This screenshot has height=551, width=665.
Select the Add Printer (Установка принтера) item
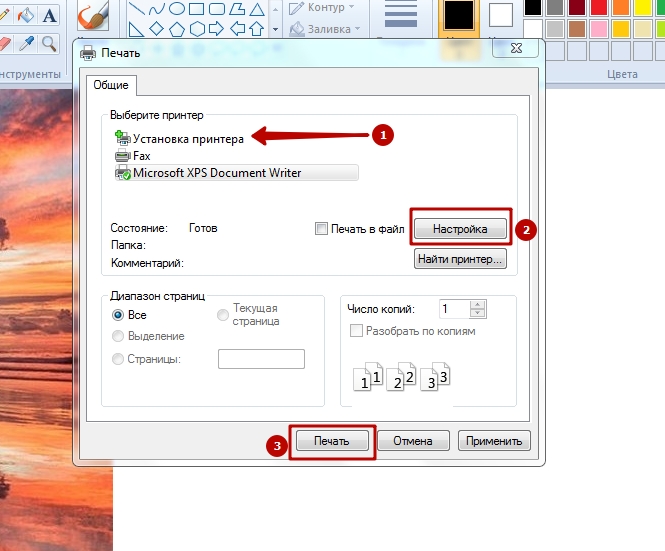click(187, 139)
